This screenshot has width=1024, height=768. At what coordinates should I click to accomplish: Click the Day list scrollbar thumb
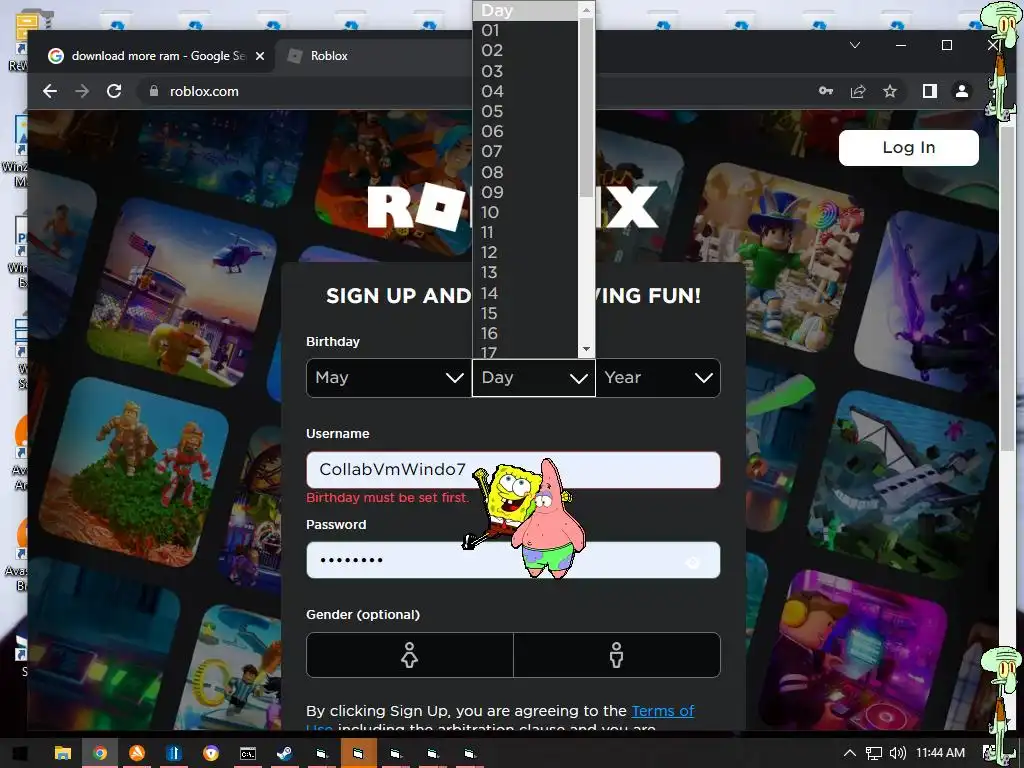(x=586, y=108)
